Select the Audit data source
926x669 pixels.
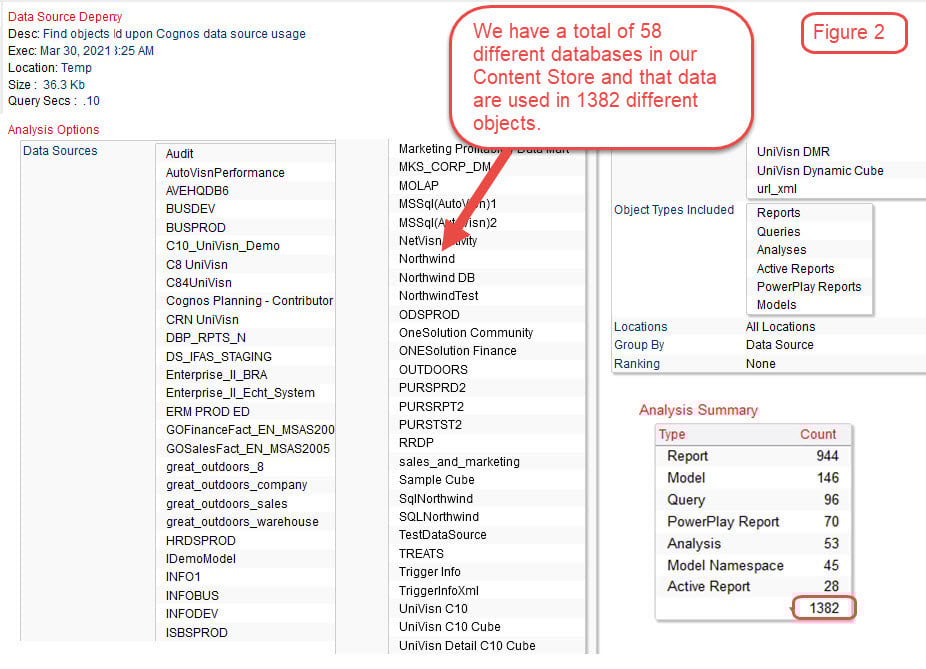pos(180,154)
